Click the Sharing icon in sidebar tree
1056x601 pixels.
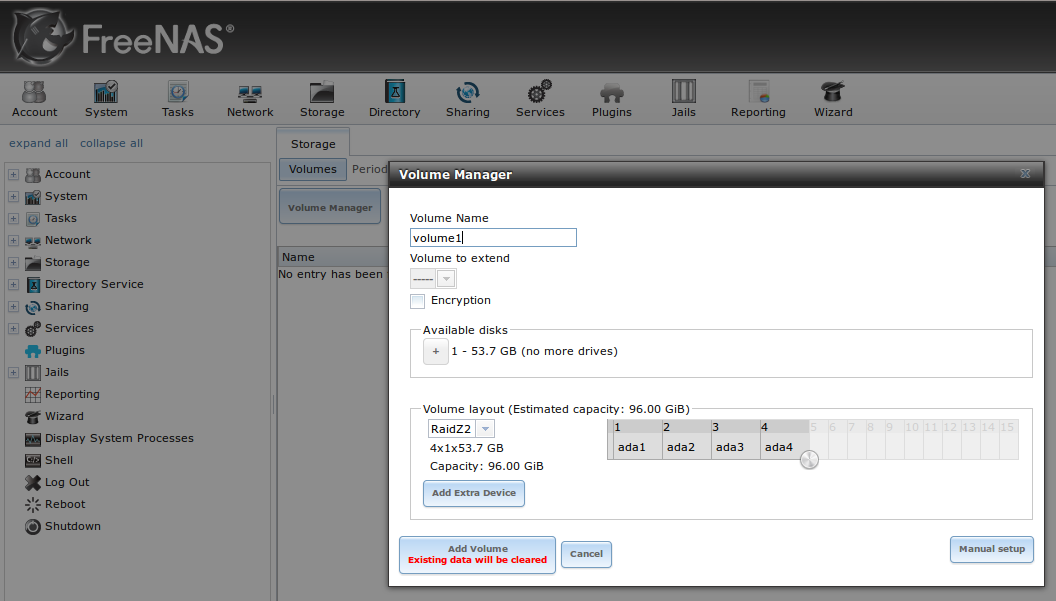pyautogui.click(x=33, y=307)
